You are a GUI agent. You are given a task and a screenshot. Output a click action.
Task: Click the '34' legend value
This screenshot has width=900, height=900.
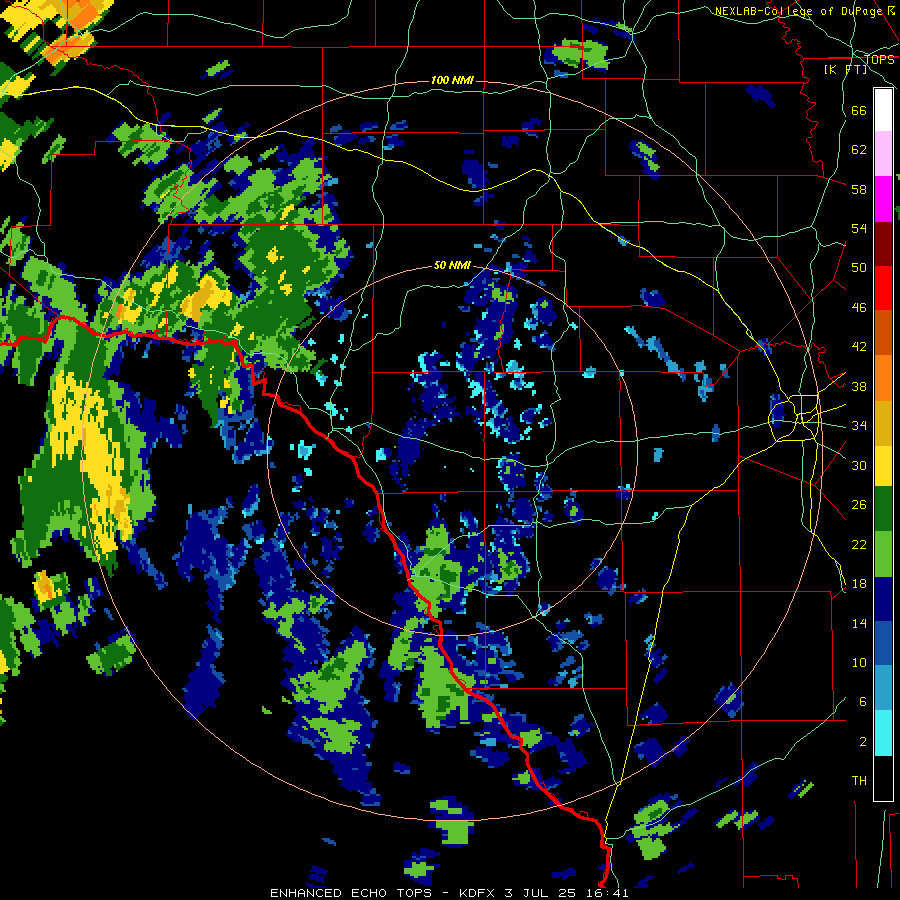pyautogui.click(x=859, y=426)
